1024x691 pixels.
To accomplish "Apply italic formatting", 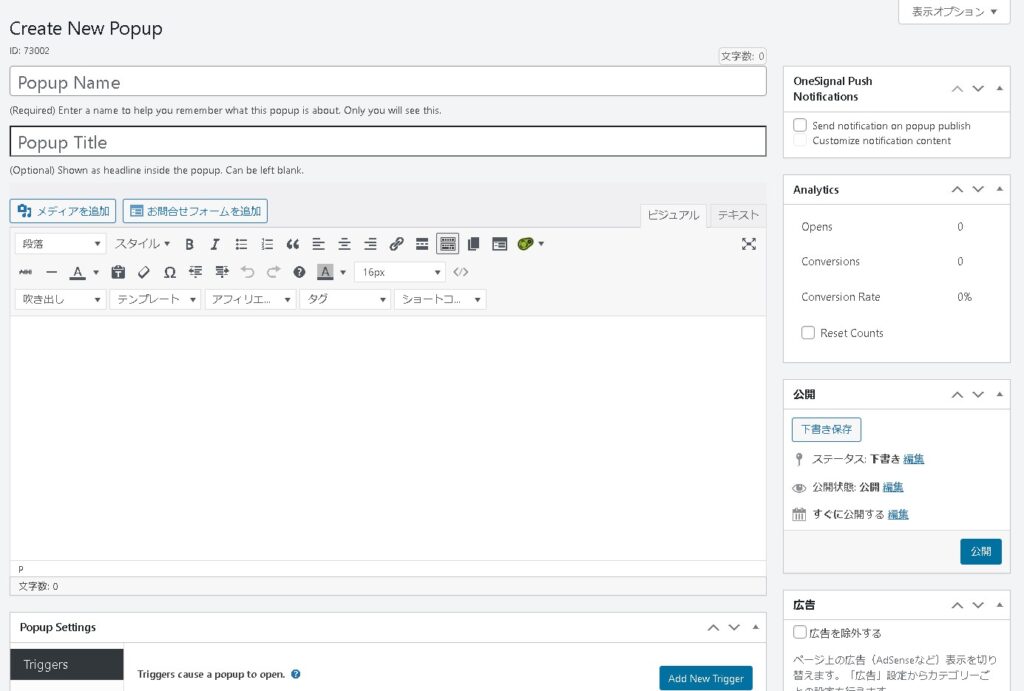I will tap(214, 244).
